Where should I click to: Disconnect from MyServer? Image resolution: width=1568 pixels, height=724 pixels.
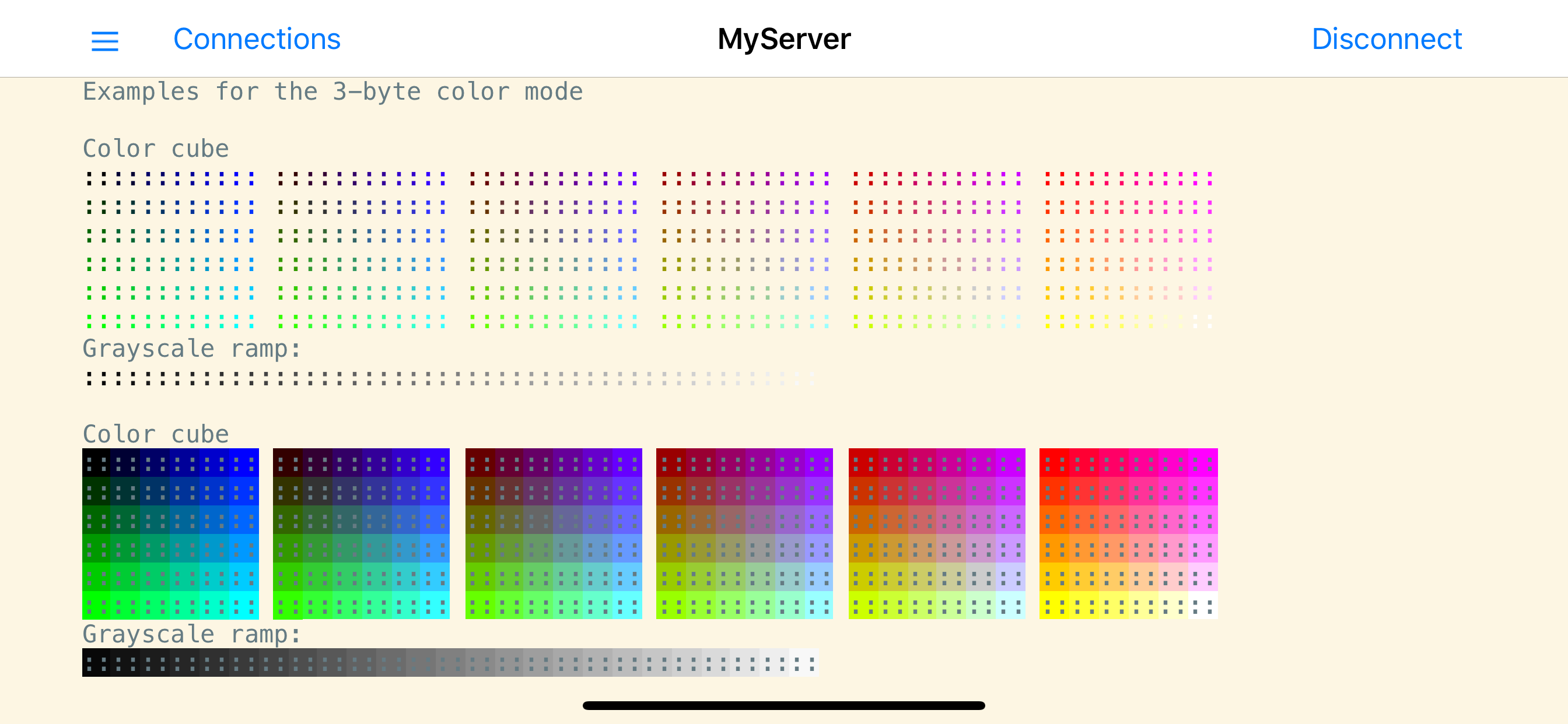[x=1385, y=38]
